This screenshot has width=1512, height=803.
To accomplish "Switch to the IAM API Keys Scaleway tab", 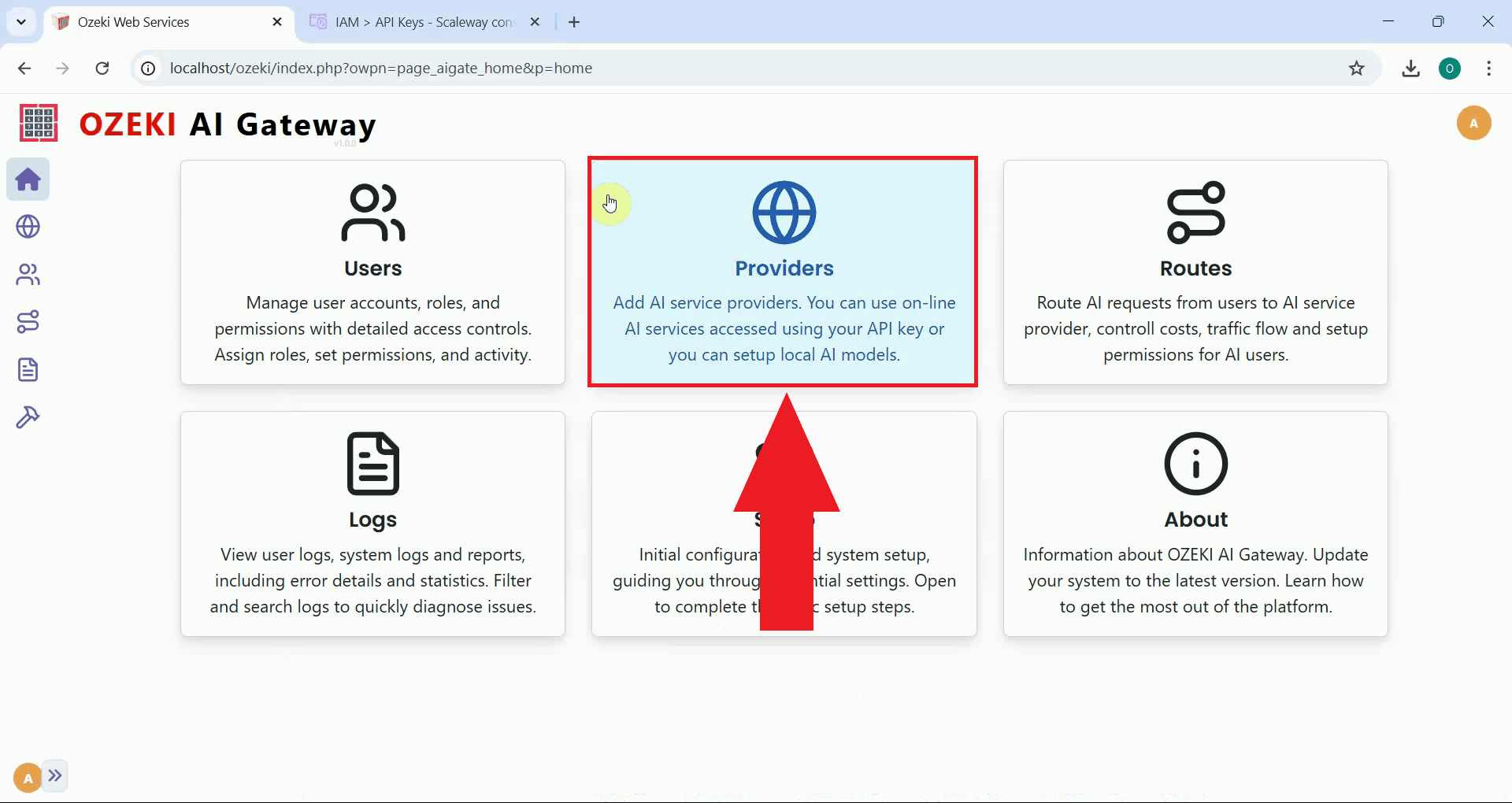I will point(417,21).
